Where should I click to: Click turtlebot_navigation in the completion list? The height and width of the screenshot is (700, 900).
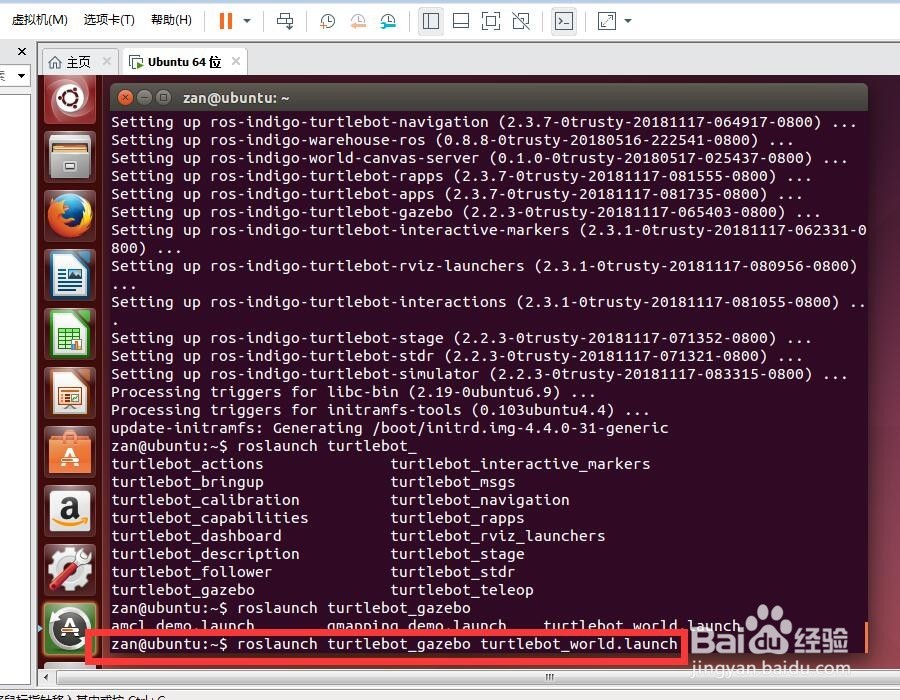tap(480, 500)
